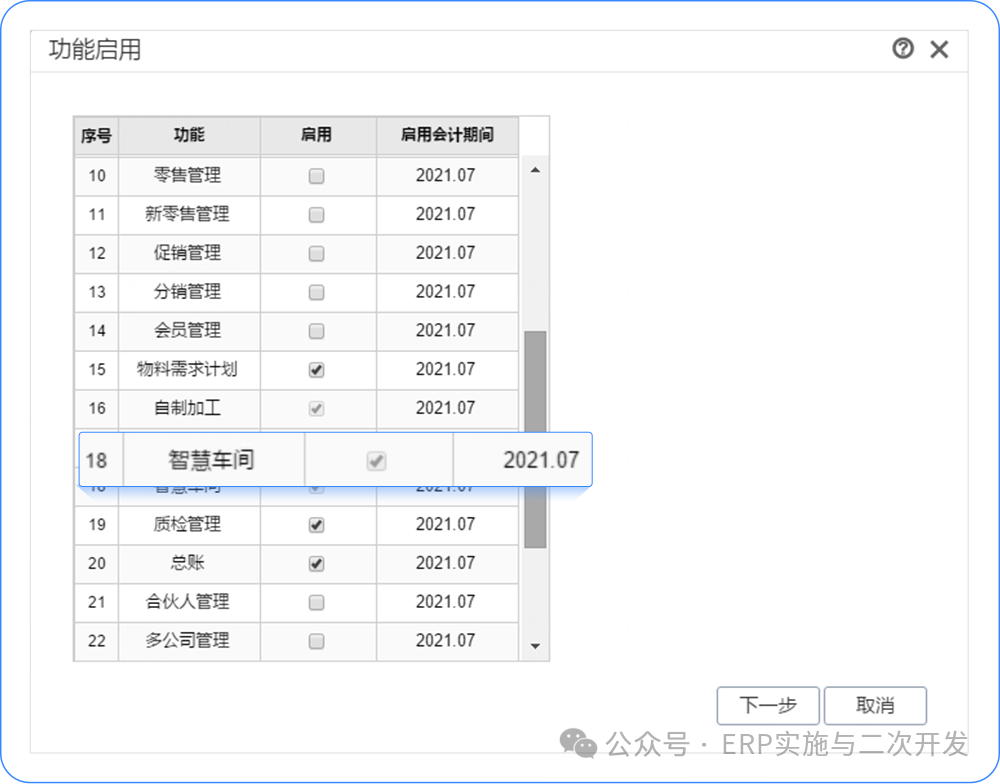Click the 2021.07 period for 总账
1000x784 pixels.
click(446, 563)
